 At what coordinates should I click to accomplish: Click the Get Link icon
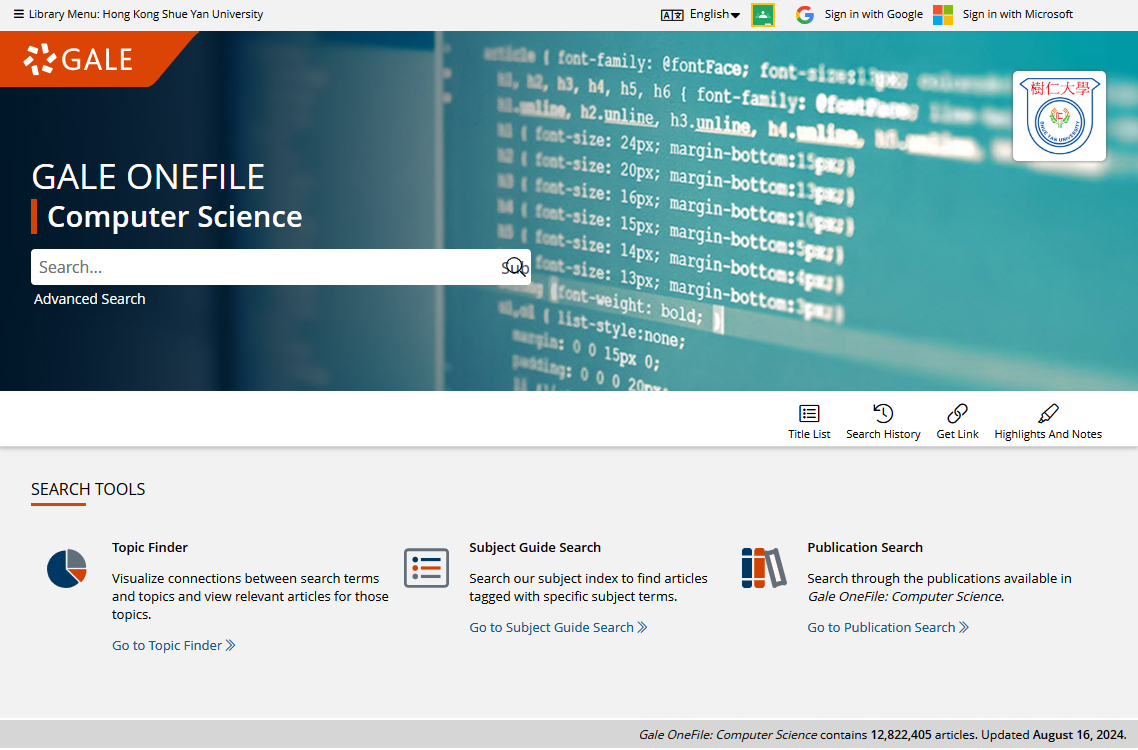957,414
